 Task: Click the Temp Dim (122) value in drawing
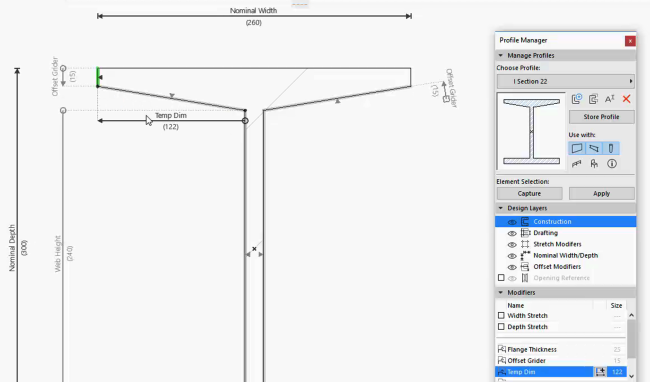coord(171,127)
